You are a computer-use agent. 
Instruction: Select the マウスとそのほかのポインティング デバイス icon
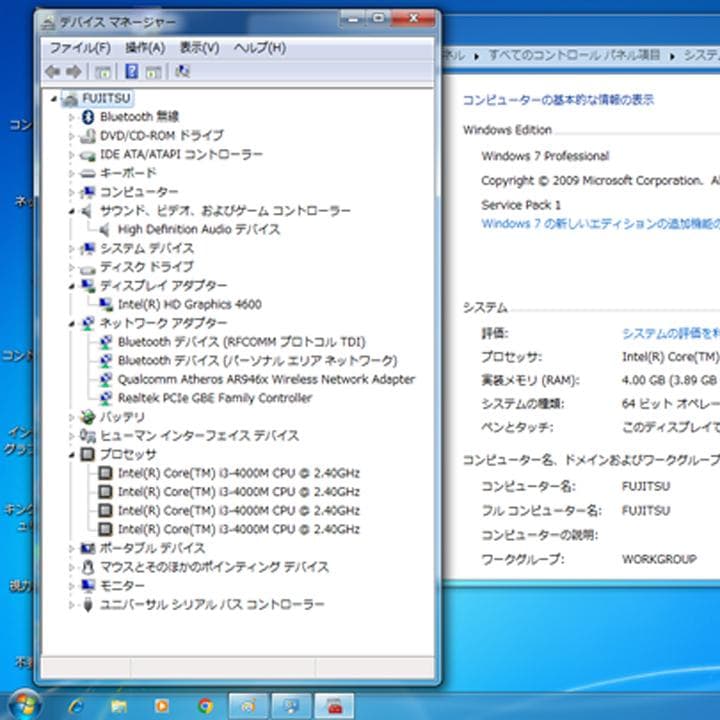point(87,567)
